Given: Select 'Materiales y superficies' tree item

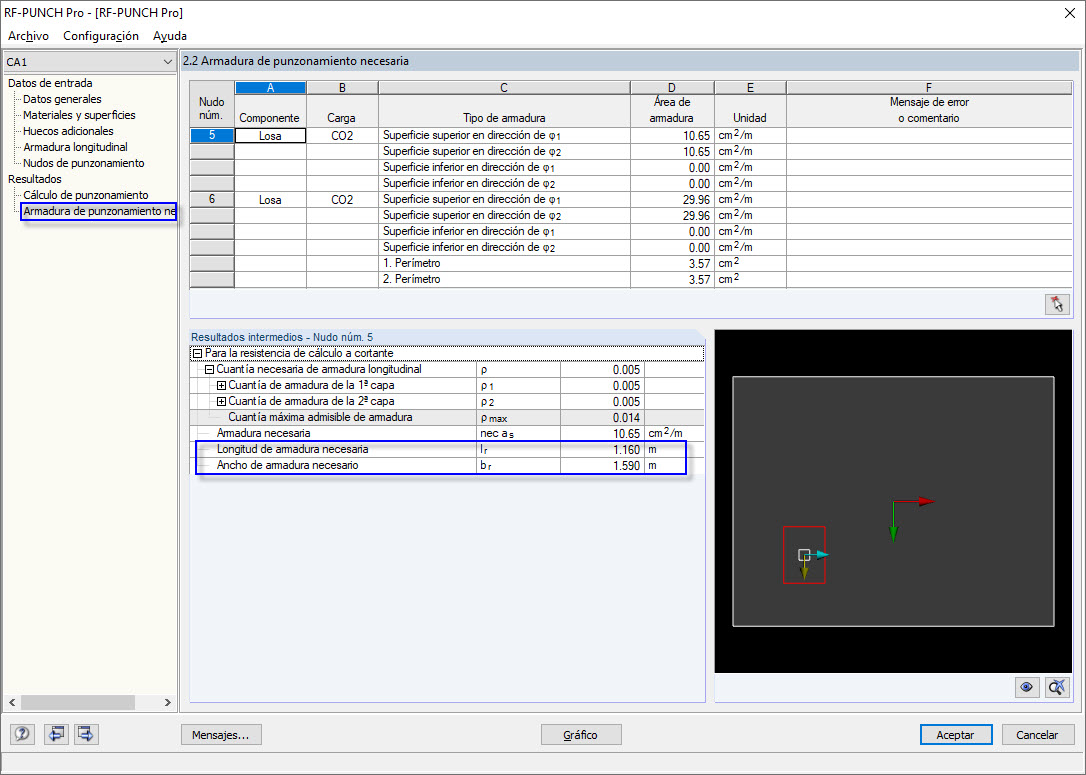Looking at the screenshot, I should [x=80, y=115].
